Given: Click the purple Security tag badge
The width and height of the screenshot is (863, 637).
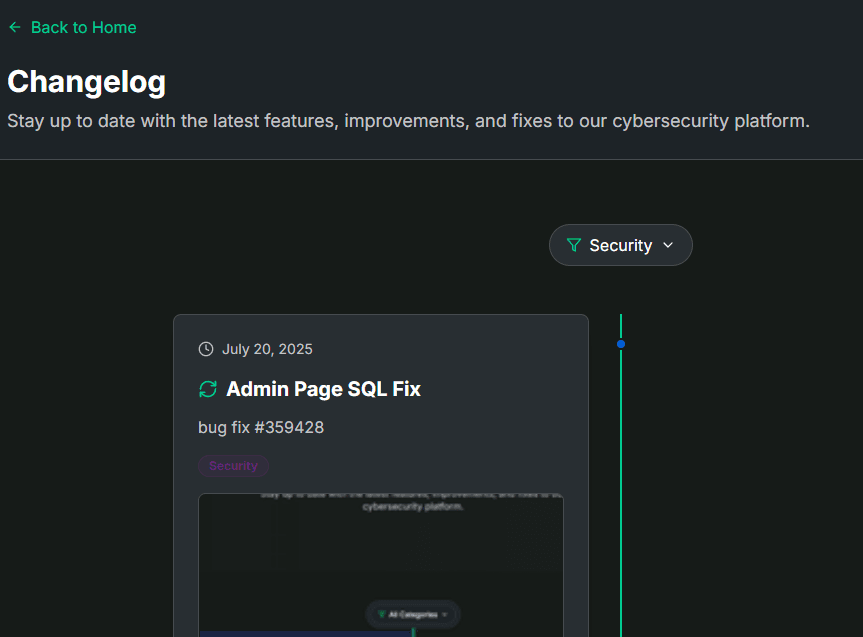Looking at the screenshot, I should (233, 466).
